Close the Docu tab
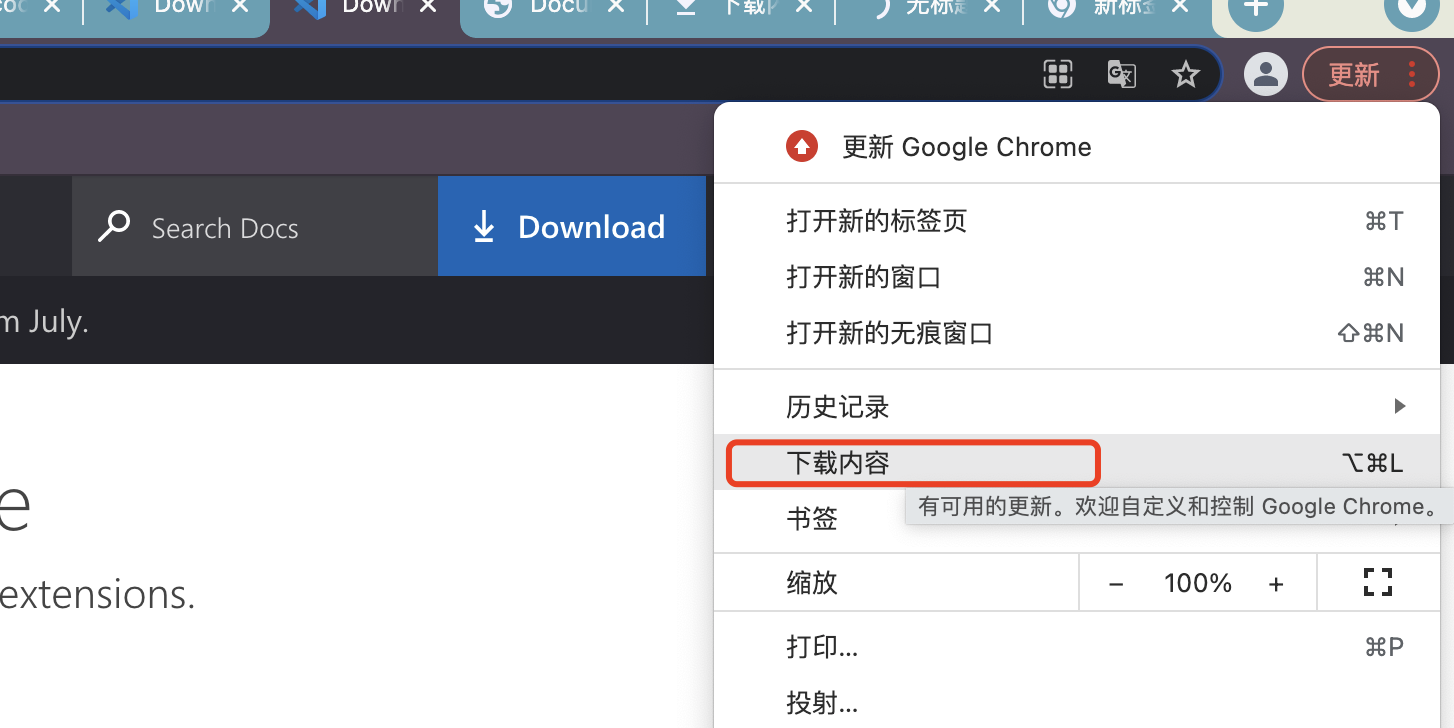This screenshot has width=1454, height=728. 615,7
